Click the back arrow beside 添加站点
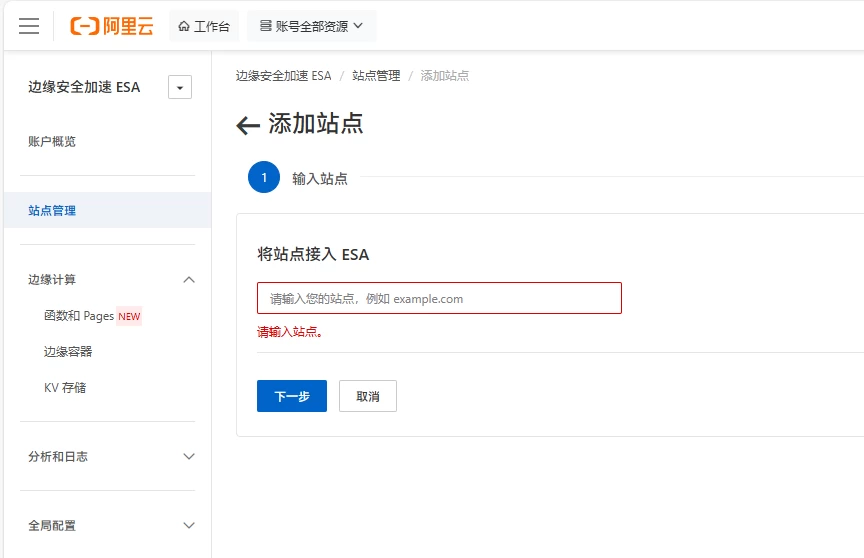The image size is (864, 558). (x=248, y=125)
